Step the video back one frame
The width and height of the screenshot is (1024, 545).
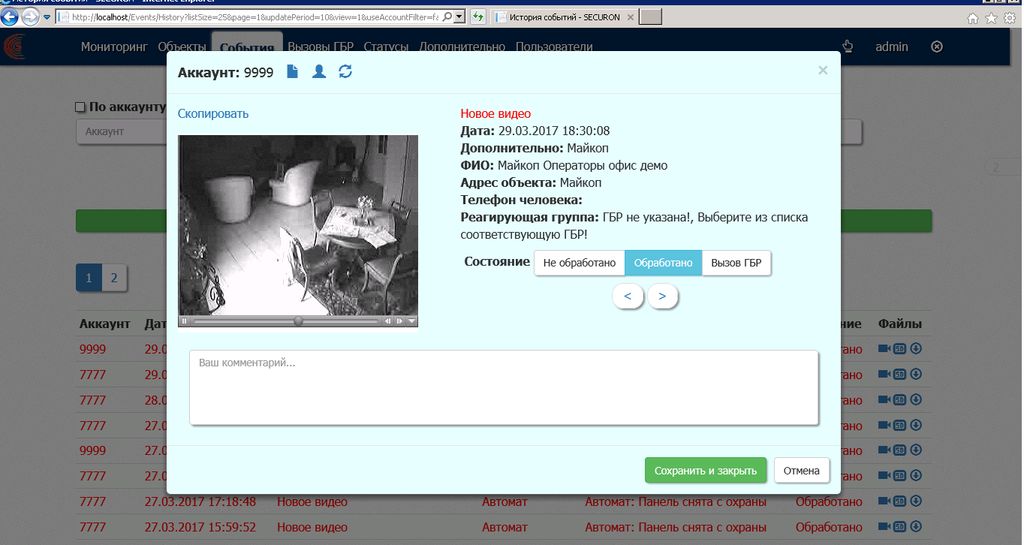click(x=388, y=321)
